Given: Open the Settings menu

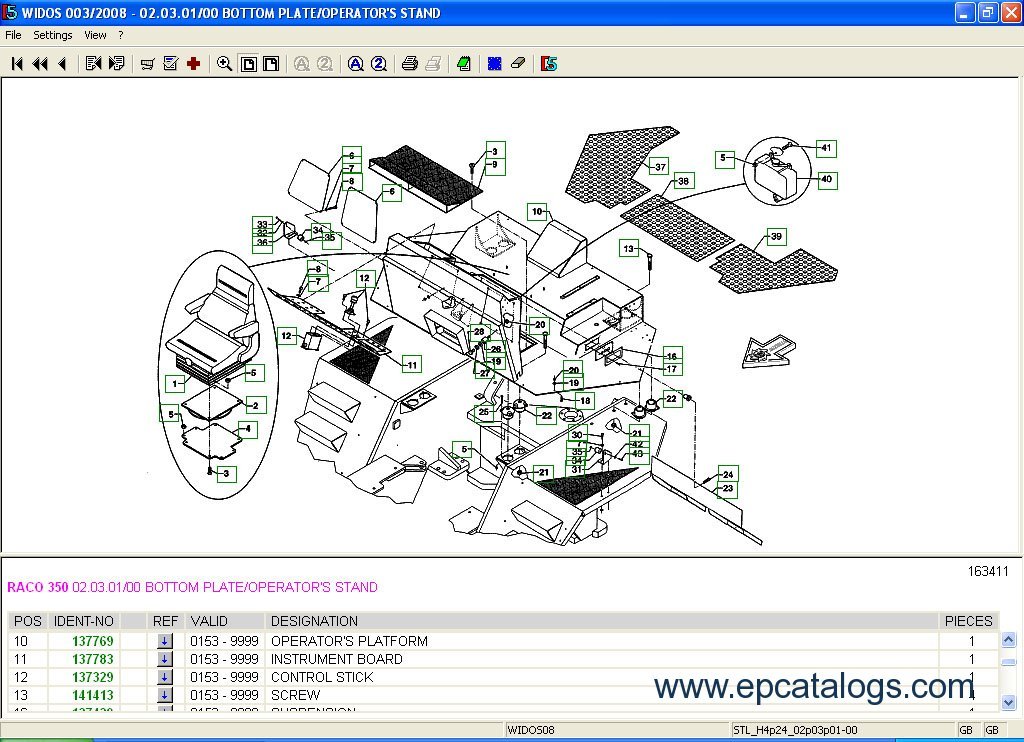Looking at the screenshot, I should pyautogui.click(x=53, y=35).
